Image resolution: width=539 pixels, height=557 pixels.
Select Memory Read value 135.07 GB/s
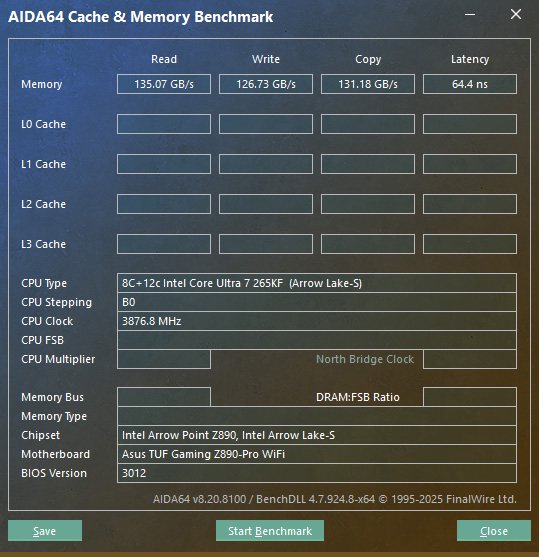(164, 84)
